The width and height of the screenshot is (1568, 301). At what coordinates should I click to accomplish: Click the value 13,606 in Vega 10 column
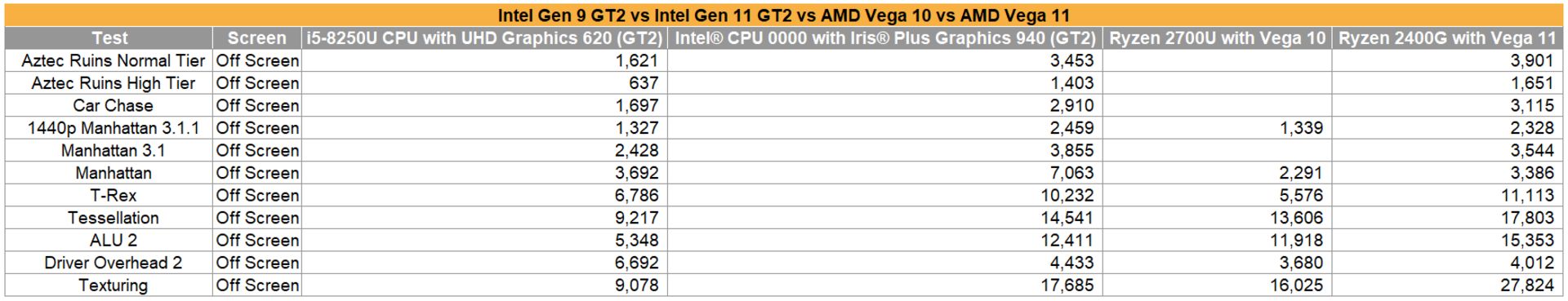[x=1217, y=219]
